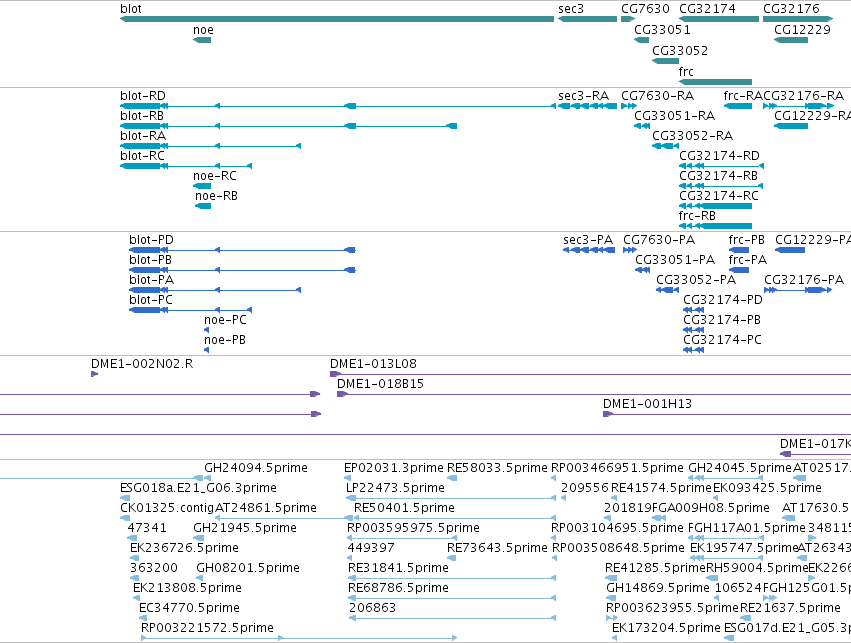Select EST GH08201.5prime
Screen dimensions: 851x643
click(x=200, y=578)
